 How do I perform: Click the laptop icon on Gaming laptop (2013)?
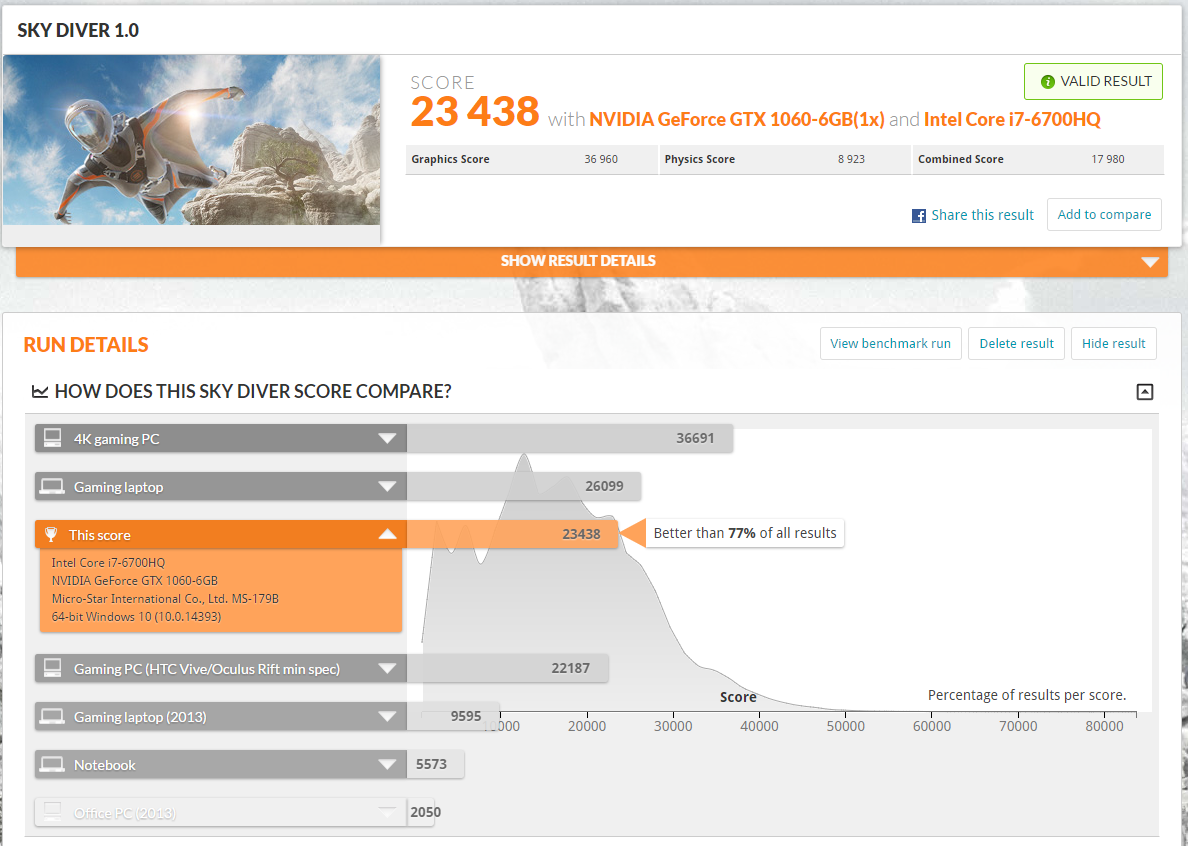tap(52, 716)
